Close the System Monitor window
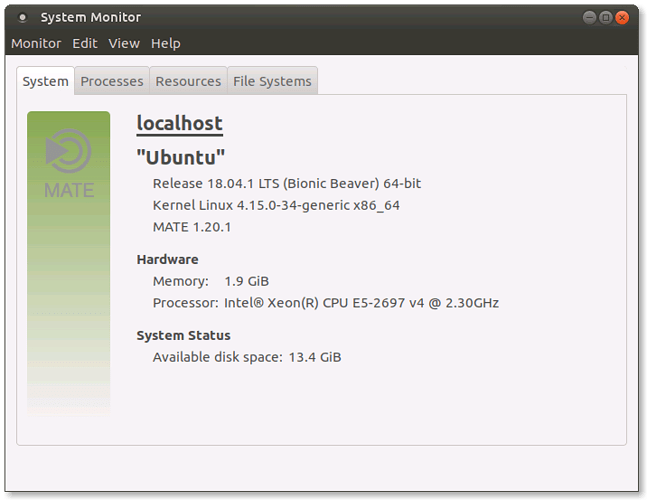 point(622,17)
